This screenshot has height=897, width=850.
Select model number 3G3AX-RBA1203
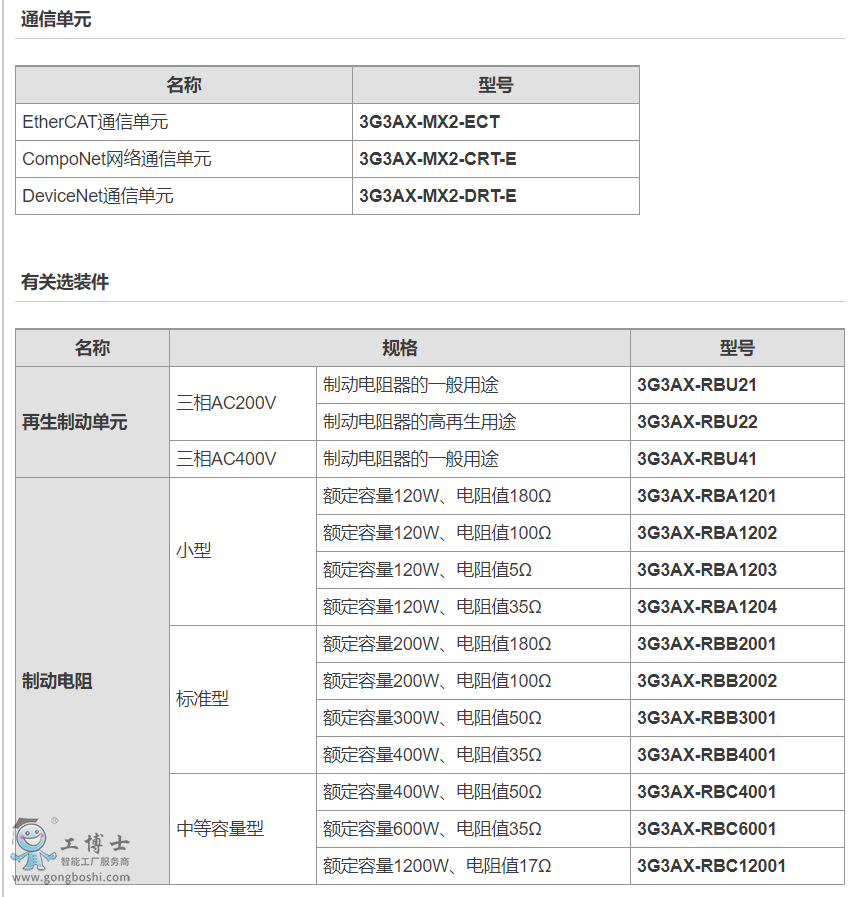(707, 570)
